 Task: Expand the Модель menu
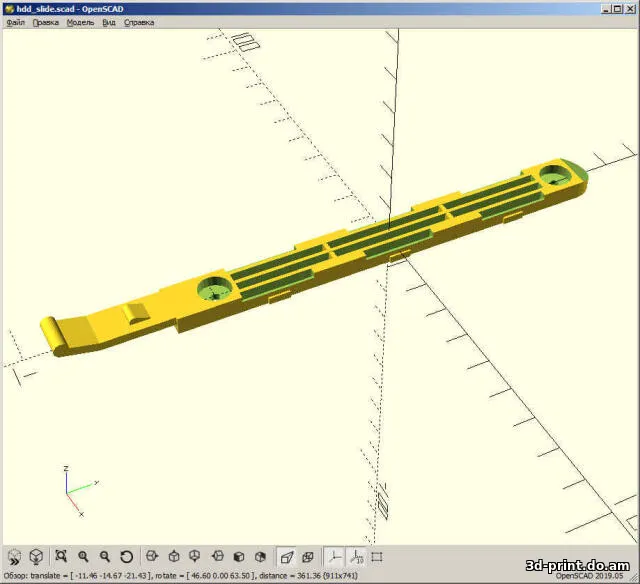[80, 22]
